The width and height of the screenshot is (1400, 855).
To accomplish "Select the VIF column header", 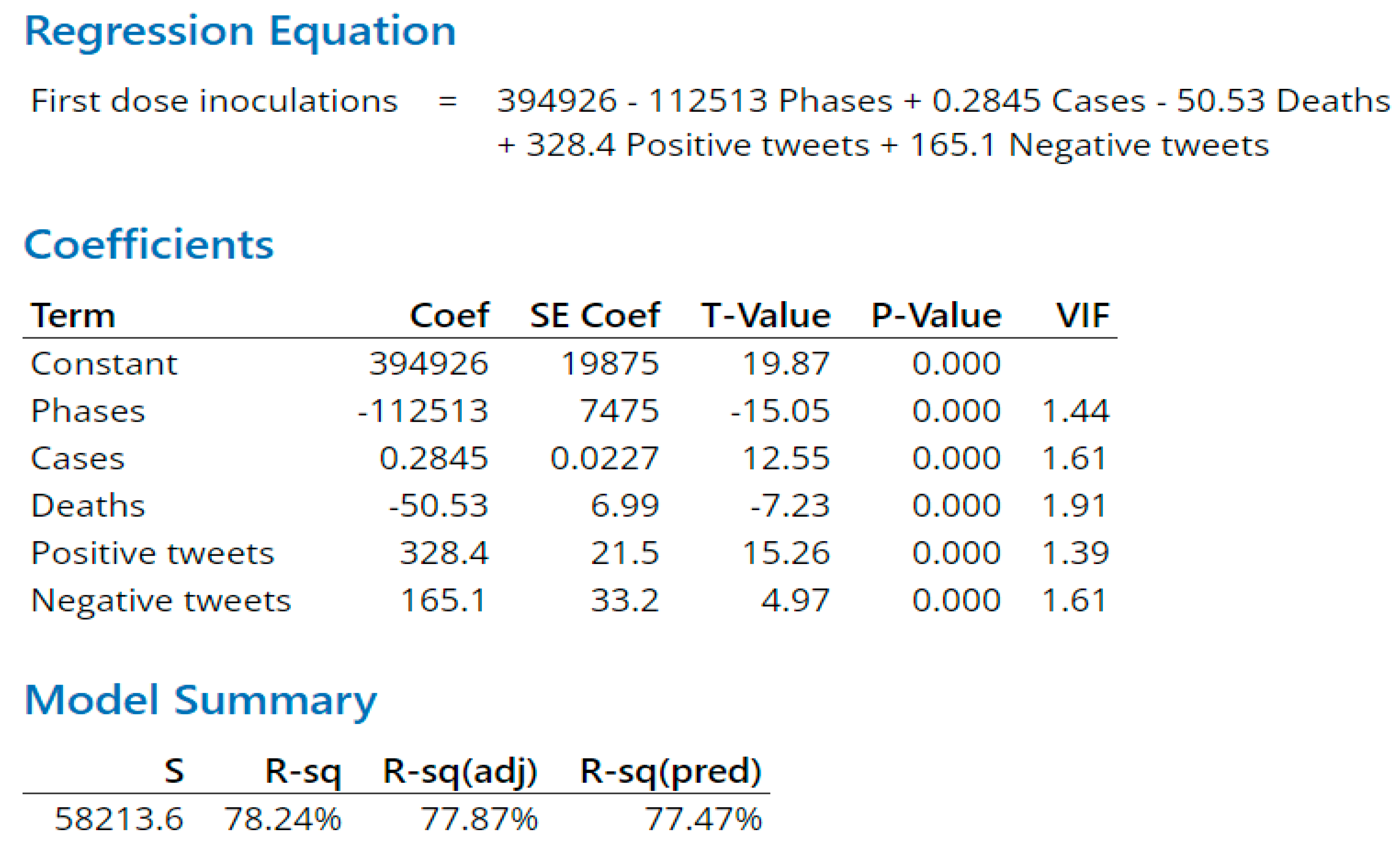I will [x=1082, y=316].
